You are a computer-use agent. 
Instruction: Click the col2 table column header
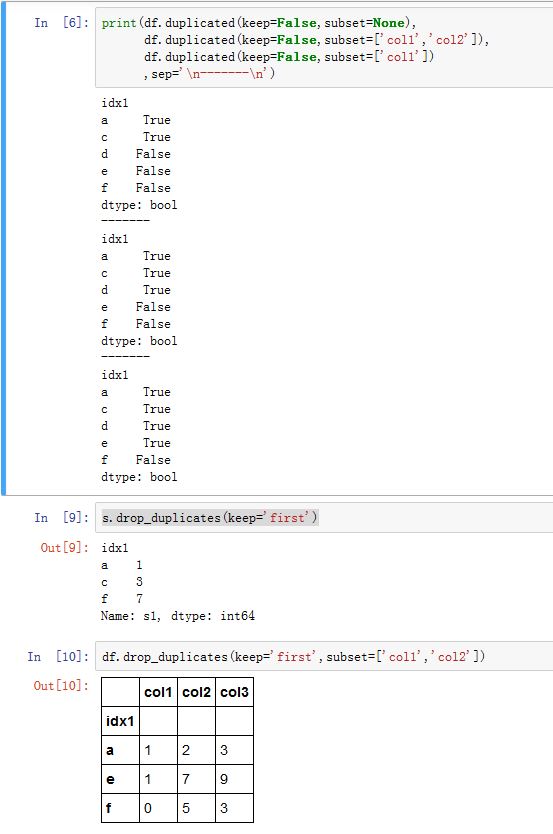(x=197, y=692)
